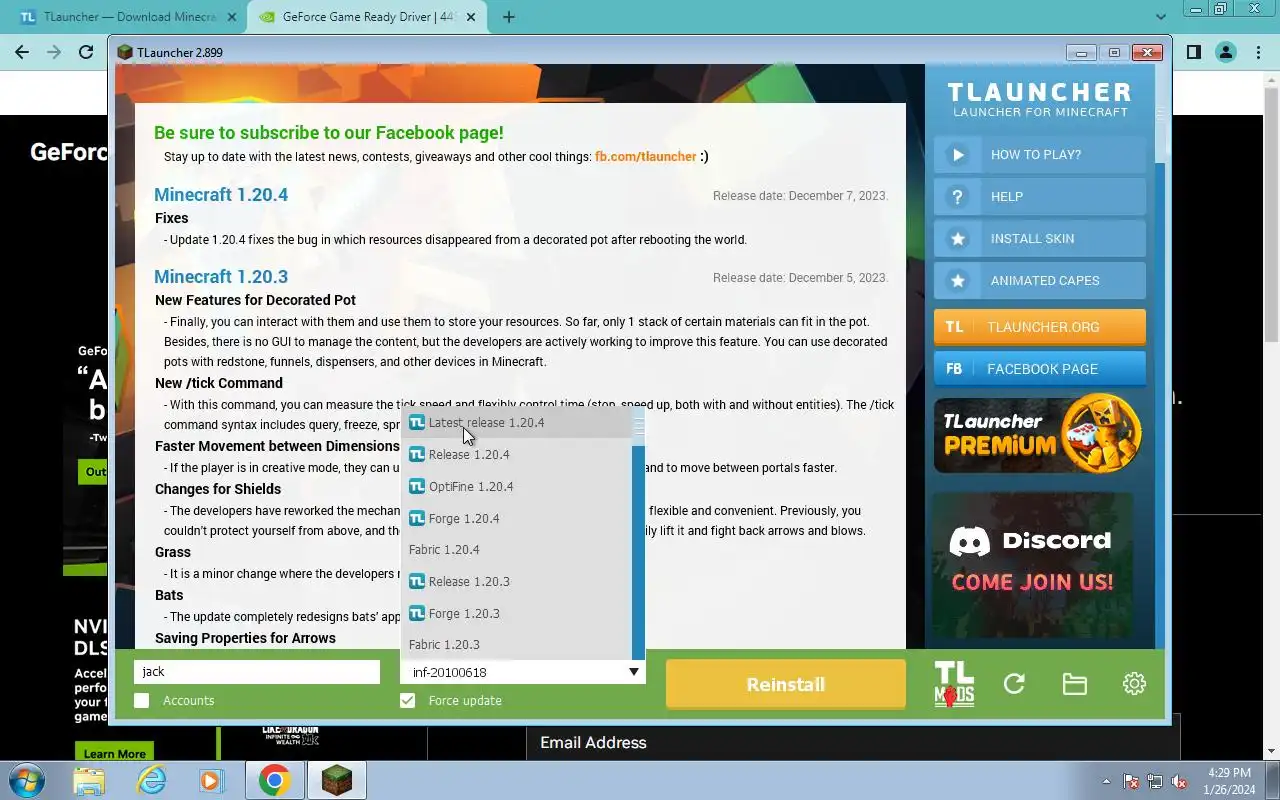Select Fabric 1.20.3 entry
This screenshot has width=1280, height=800.
[x=517, y=645]
